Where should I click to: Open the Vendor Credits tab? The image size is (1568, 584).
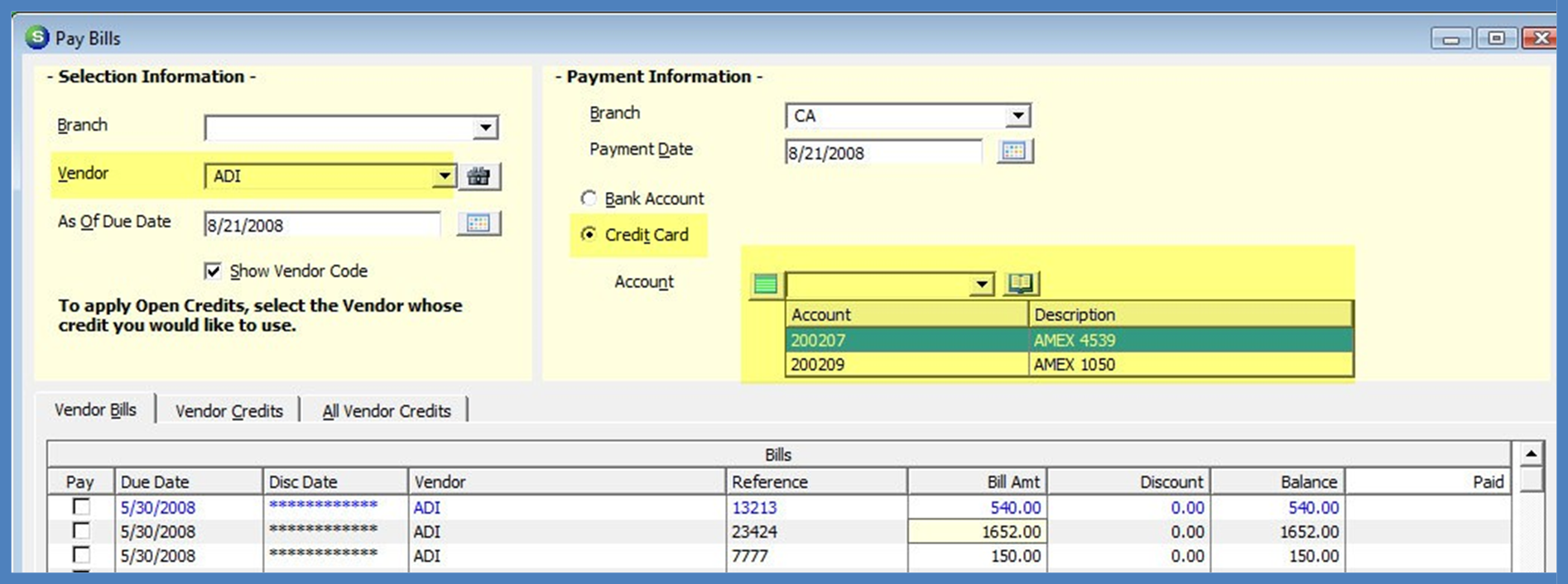tap(229, 411)
